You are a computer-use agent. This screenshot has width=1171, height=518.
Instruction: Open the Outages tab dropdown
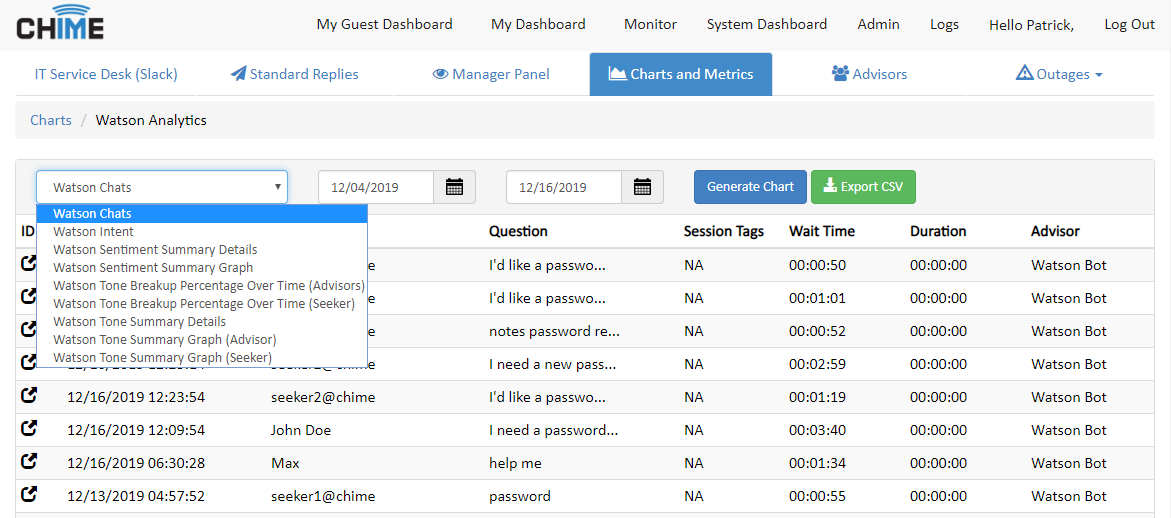tap(1059, 74)
